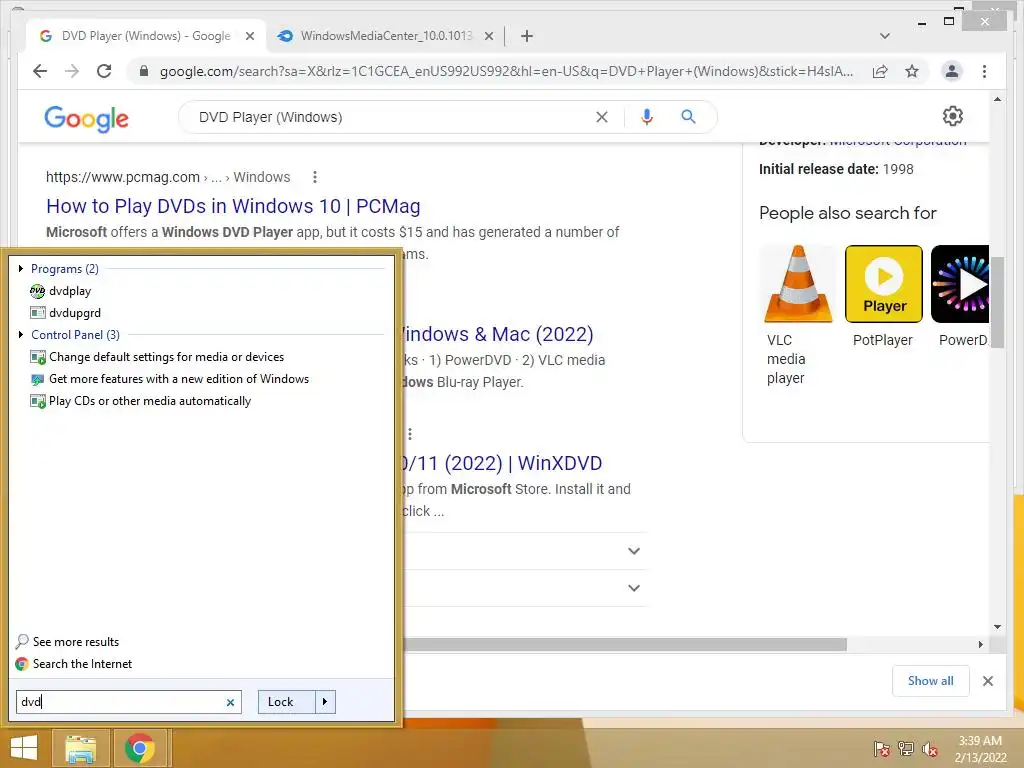Click the share page icon in address bar
Viewport: 1024px width, 768px height.
(880, 71)
